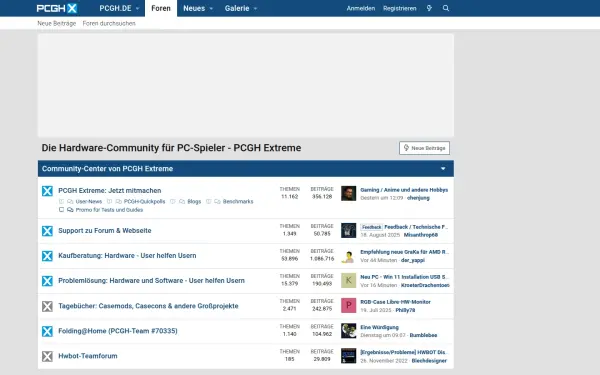The image size is (600, 375).
Task: Open Promo für Tests und Guides subforum
Action: (109, 210)
